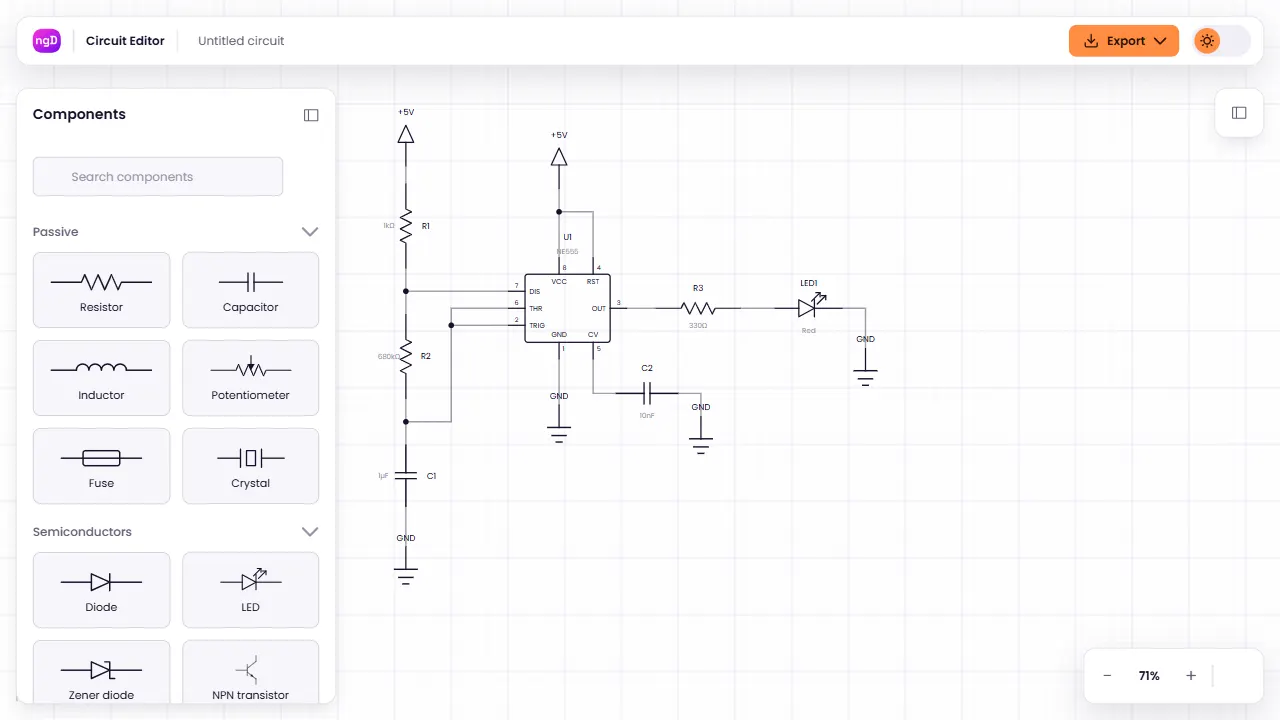Select the LED1 symbol on canvas

point(809,306)
